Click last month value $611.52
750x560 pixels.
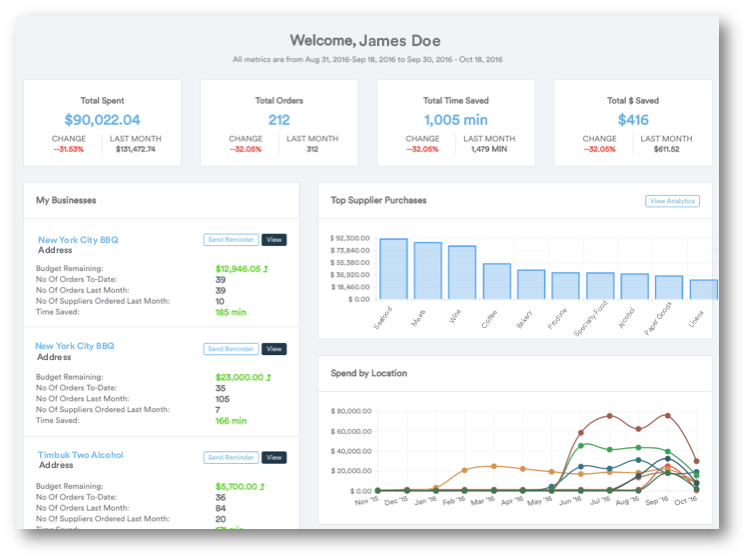tap(666, 149)
